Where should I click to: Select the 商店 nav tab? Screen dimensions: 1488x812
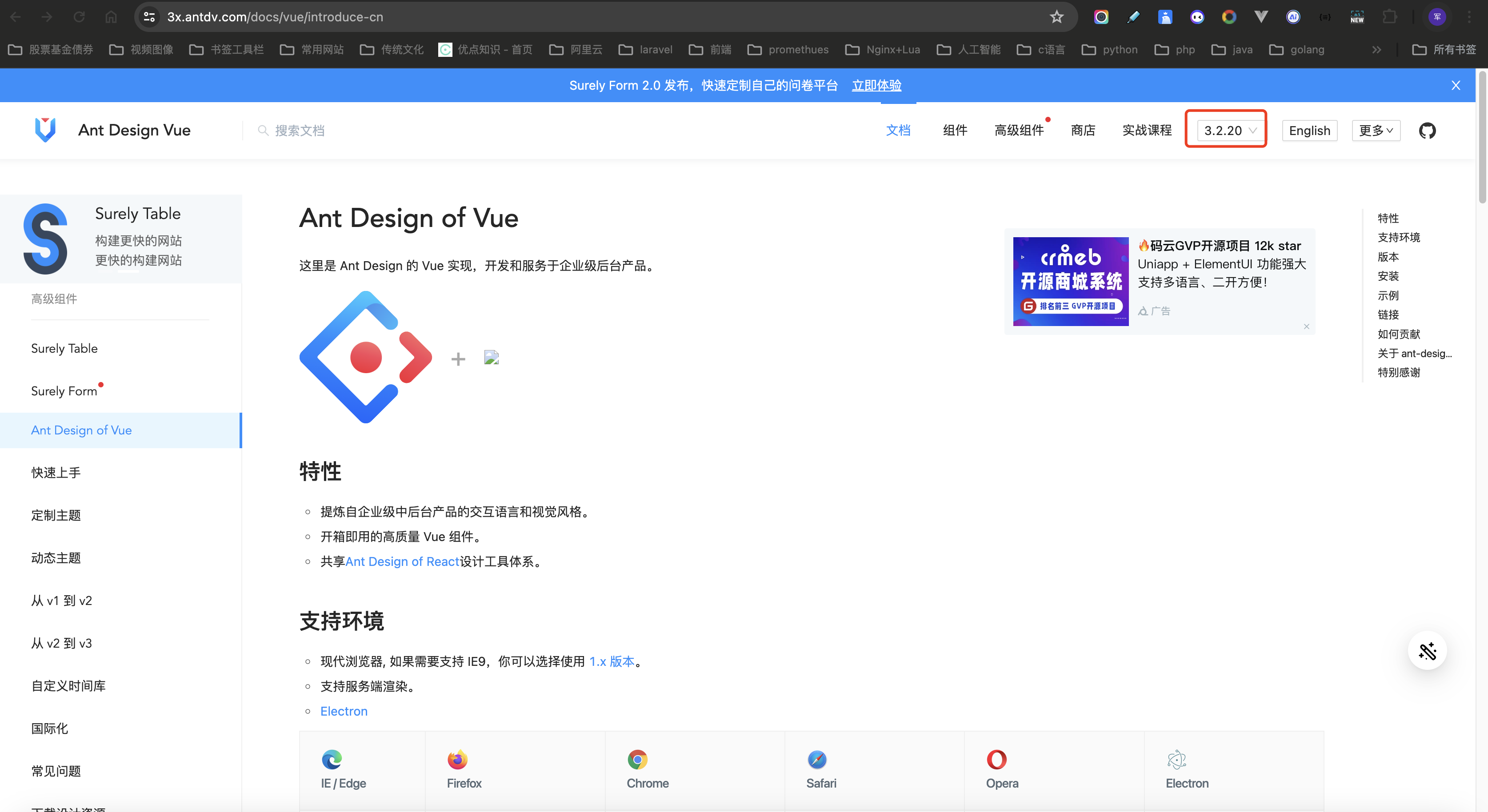pos(1083,131)
